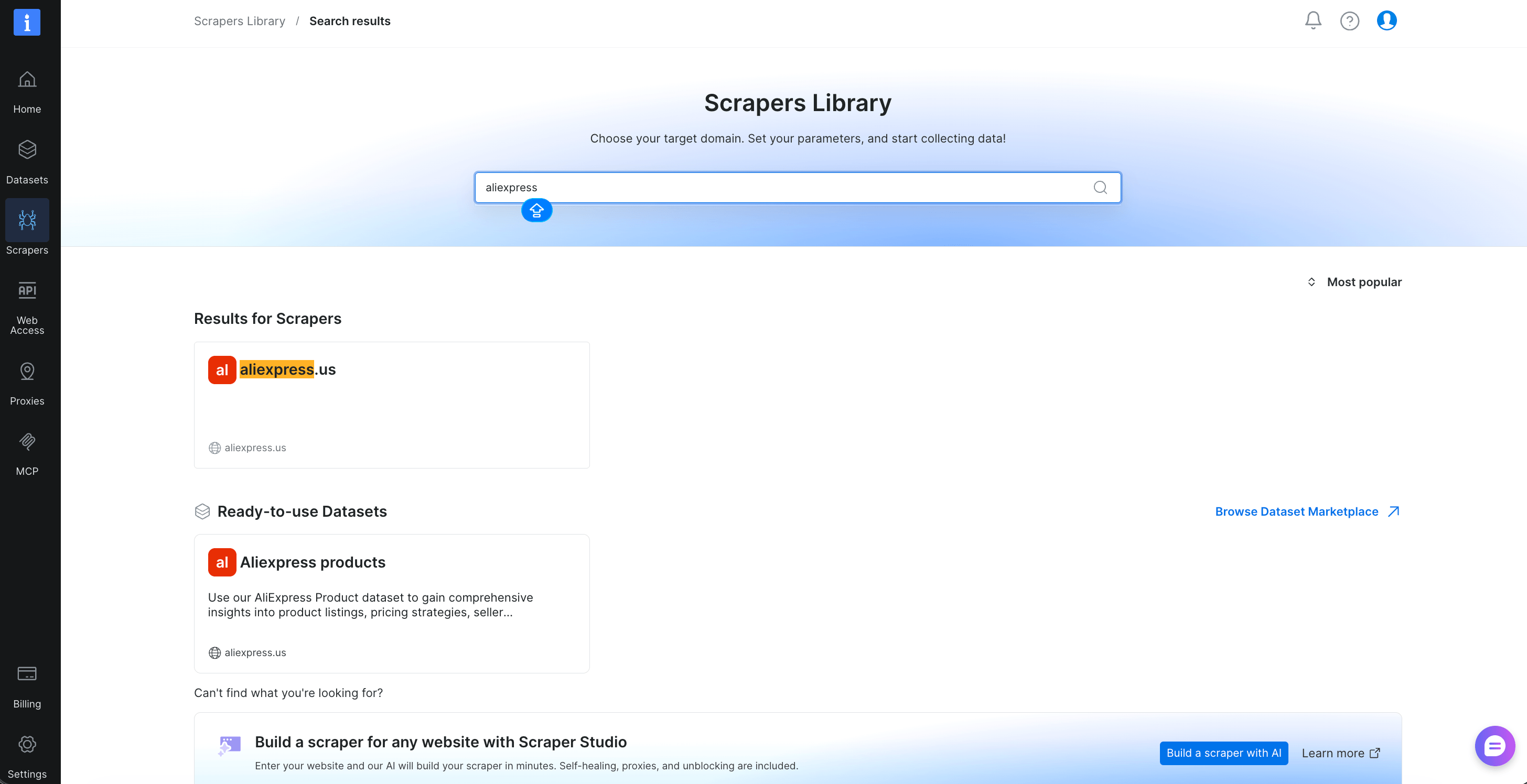Open the Learn more link
The image size is (1527, 784).
[x=1341, y=753]
